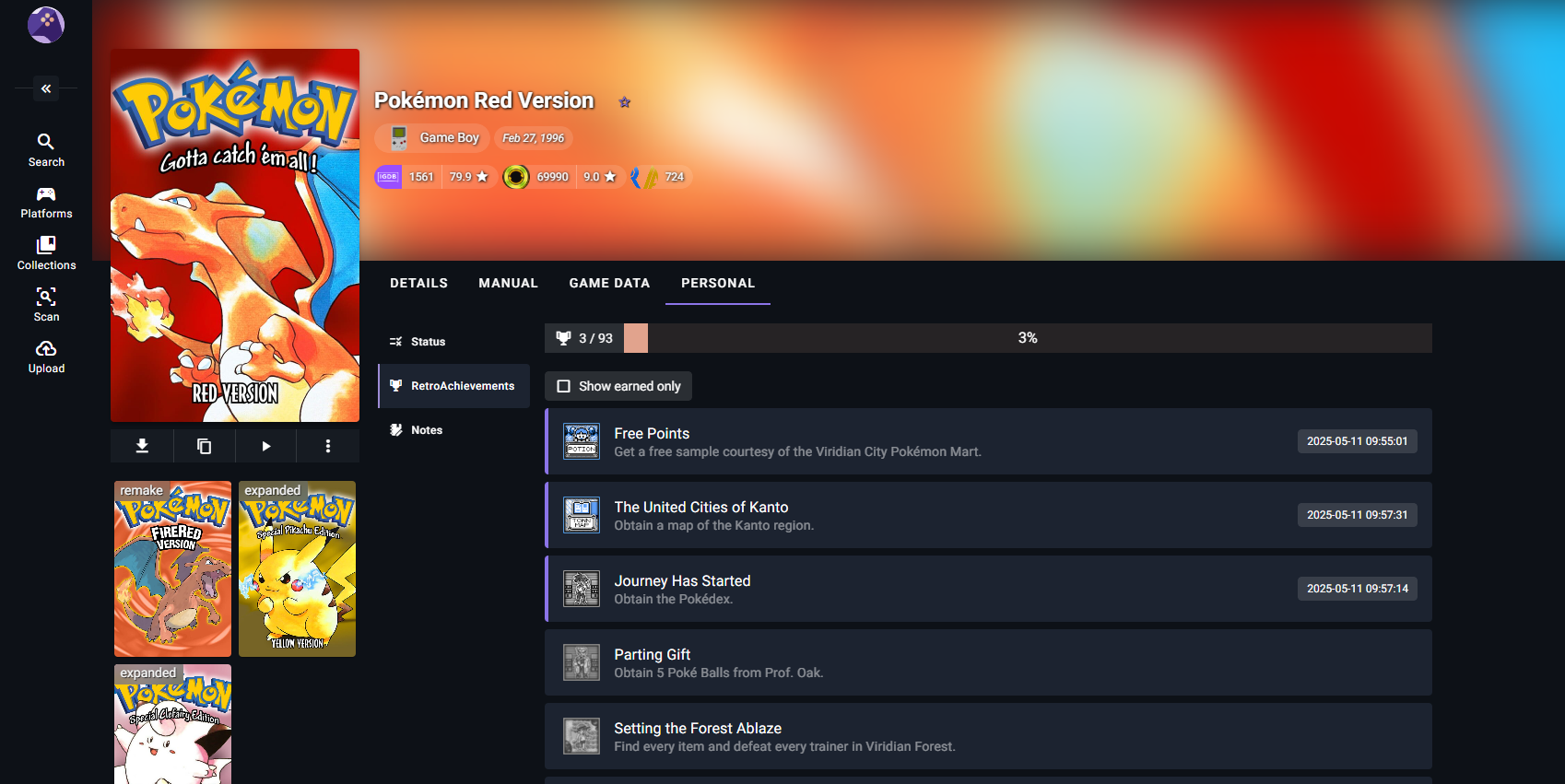Switch to the Details tab
The image size is (1565, 784).
[x=418, y=283]
